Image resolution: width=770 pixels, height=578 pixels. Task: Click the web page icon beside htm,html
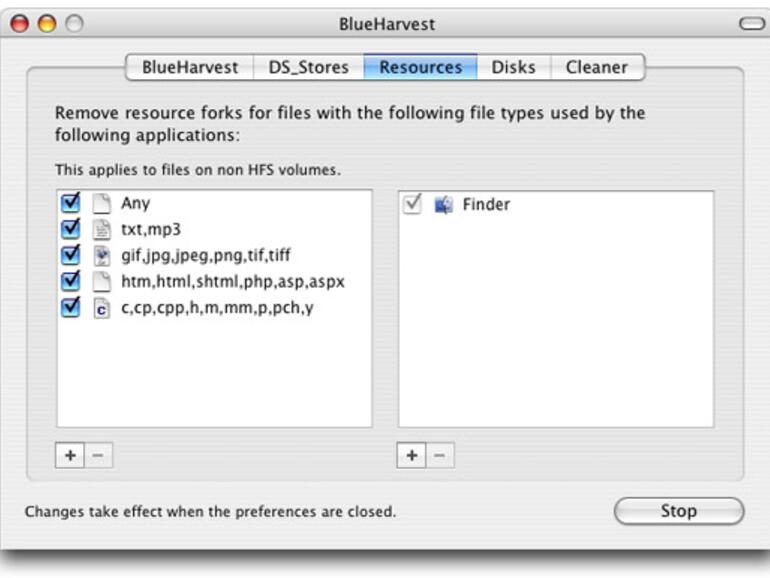point(101,281)
